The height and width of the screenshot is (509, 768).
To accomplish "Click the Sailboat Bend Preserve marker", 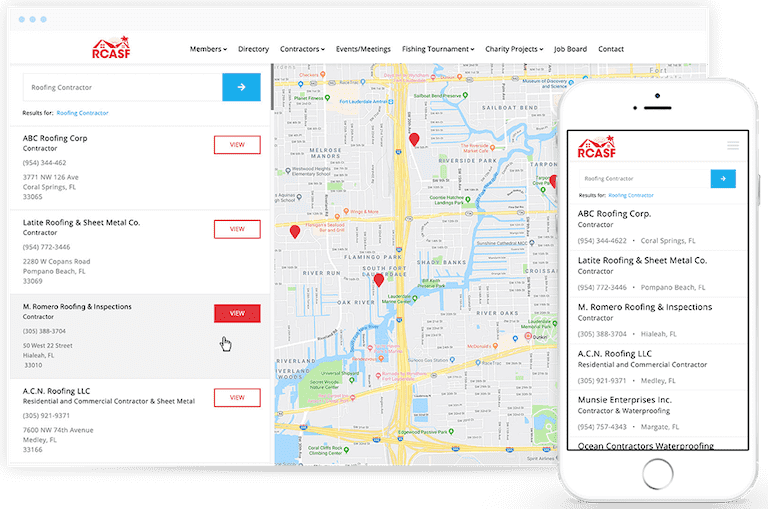I will (465, 95).
